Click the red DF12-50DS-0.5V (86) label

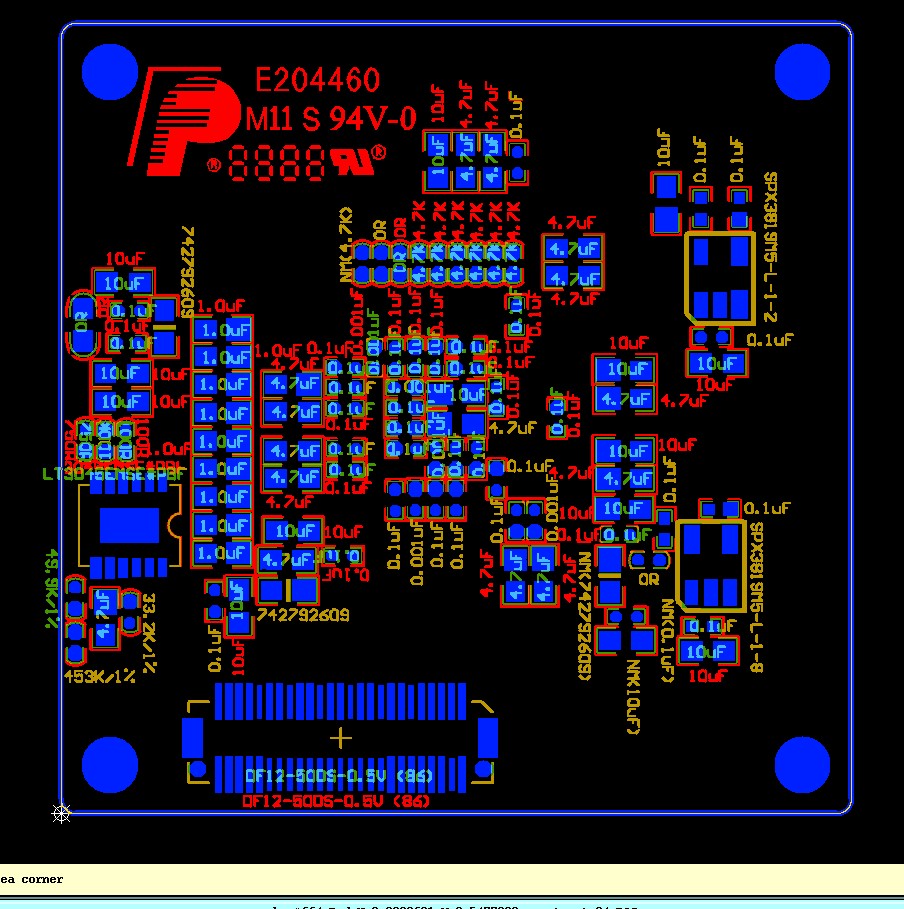tap(336, 801)
